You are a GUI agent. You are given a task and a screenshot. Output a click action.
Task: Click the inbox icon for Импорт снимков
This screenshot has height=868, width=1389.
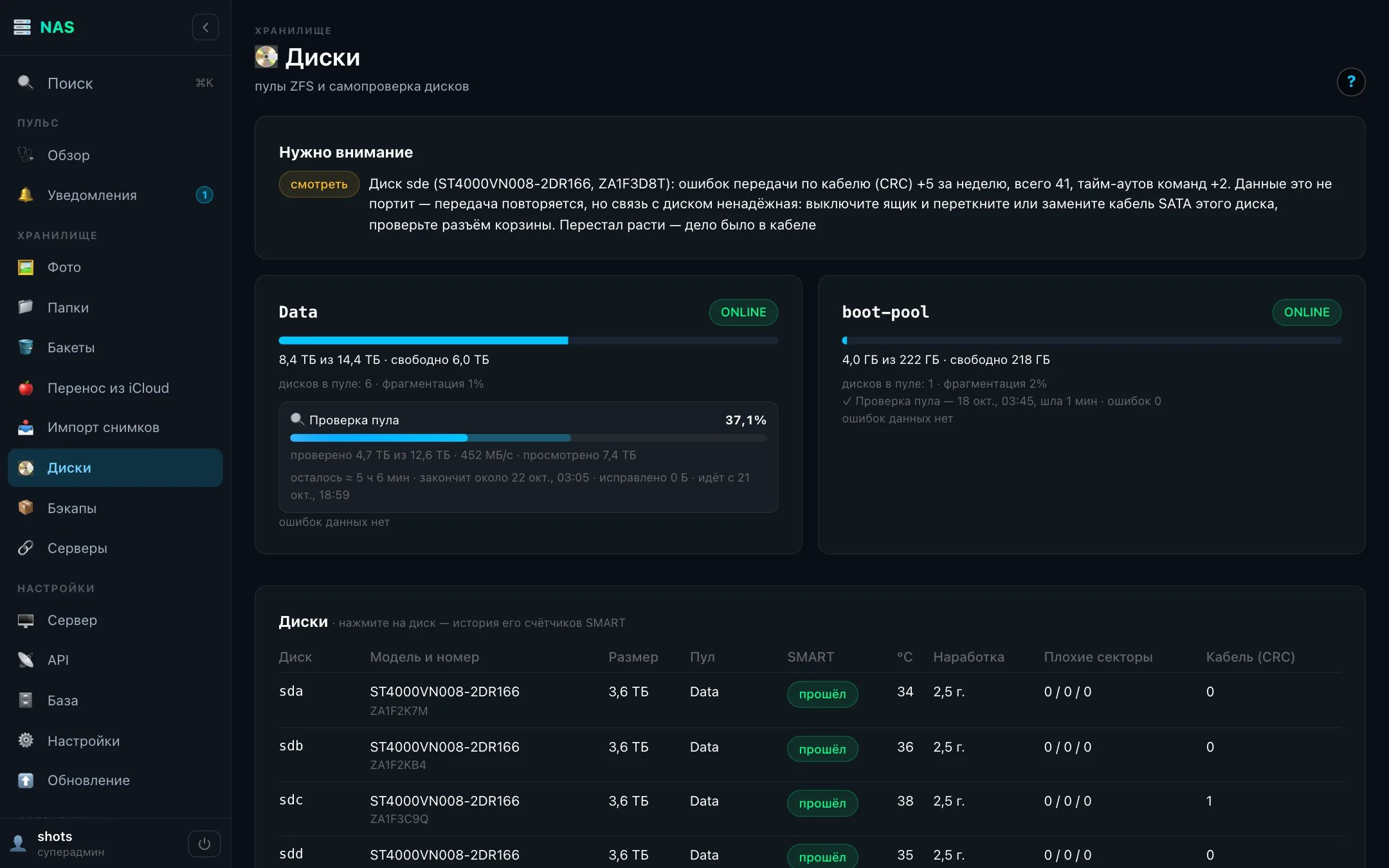pyautogui.click(x=26, y=428)
